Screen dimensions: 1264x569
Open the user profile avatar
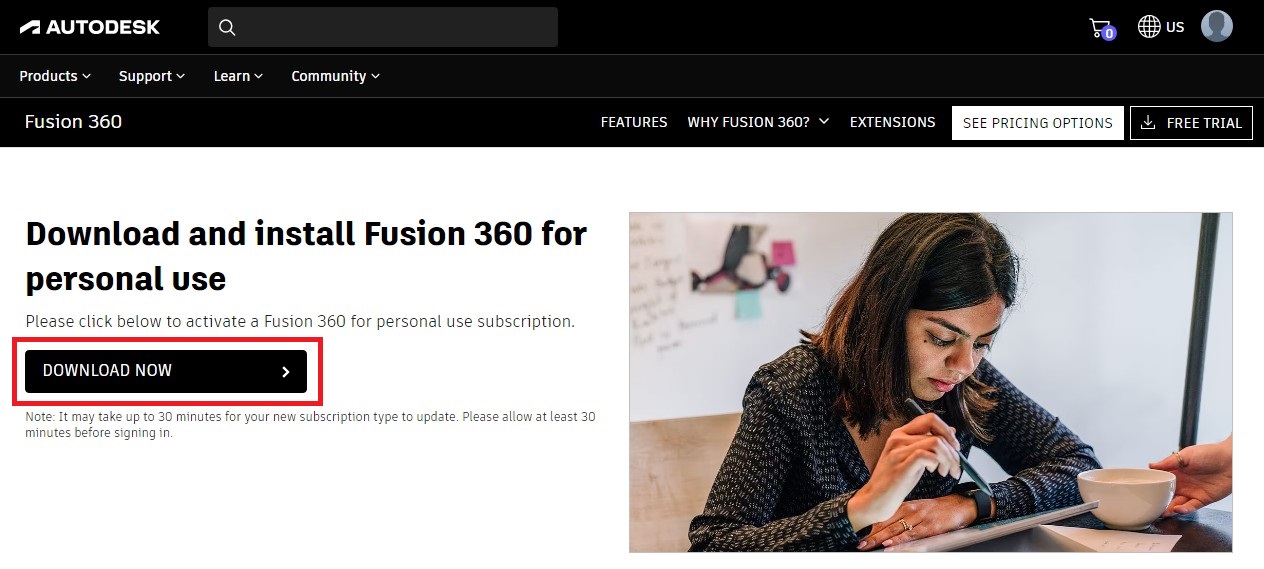tap(1217, 26)
